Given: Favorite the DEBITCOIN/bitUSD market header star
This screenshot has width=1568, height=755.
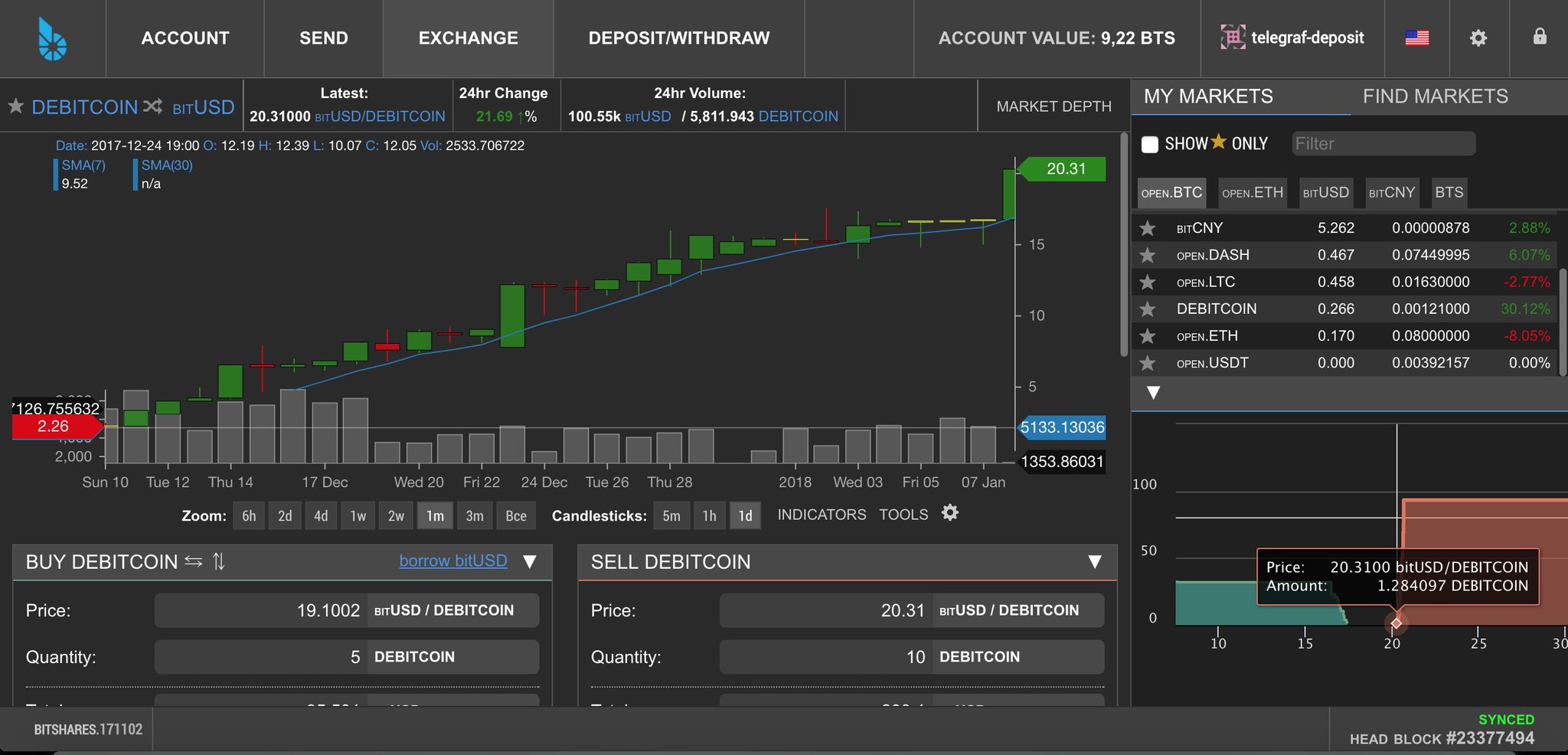Looking at the screenshot, I should (16, 106).
